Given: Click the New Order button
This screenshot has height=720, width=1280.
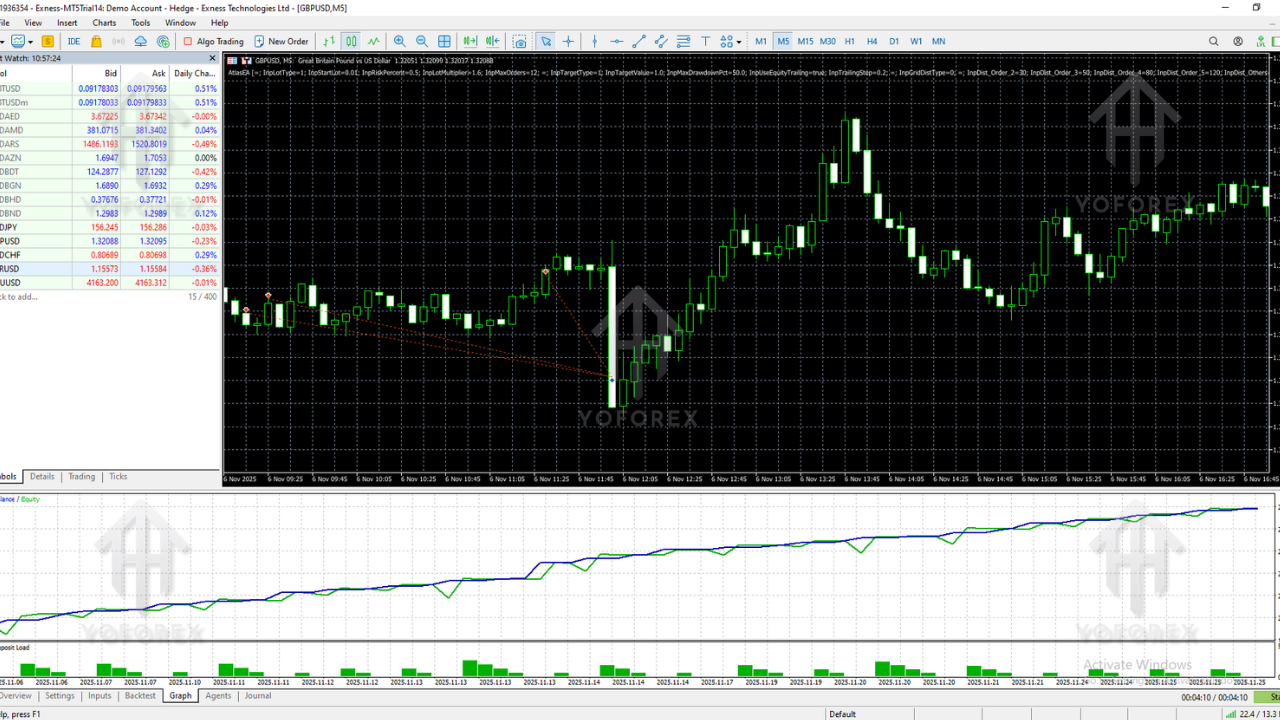Looking at the screenshot, I should (x=282, y=41).
